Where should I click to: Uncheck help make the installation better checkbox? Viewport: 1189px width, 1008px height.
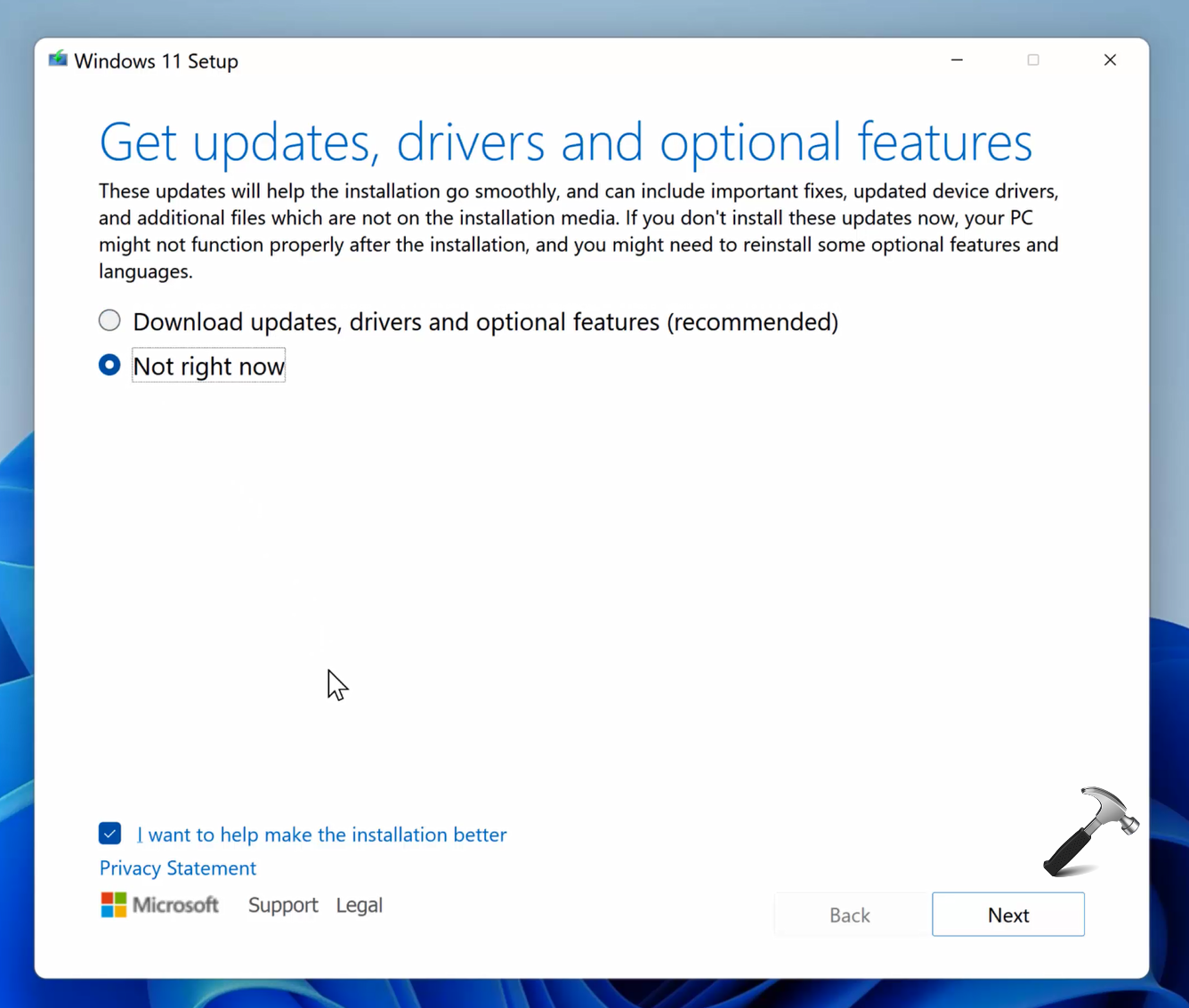click(x=109, y=834)
